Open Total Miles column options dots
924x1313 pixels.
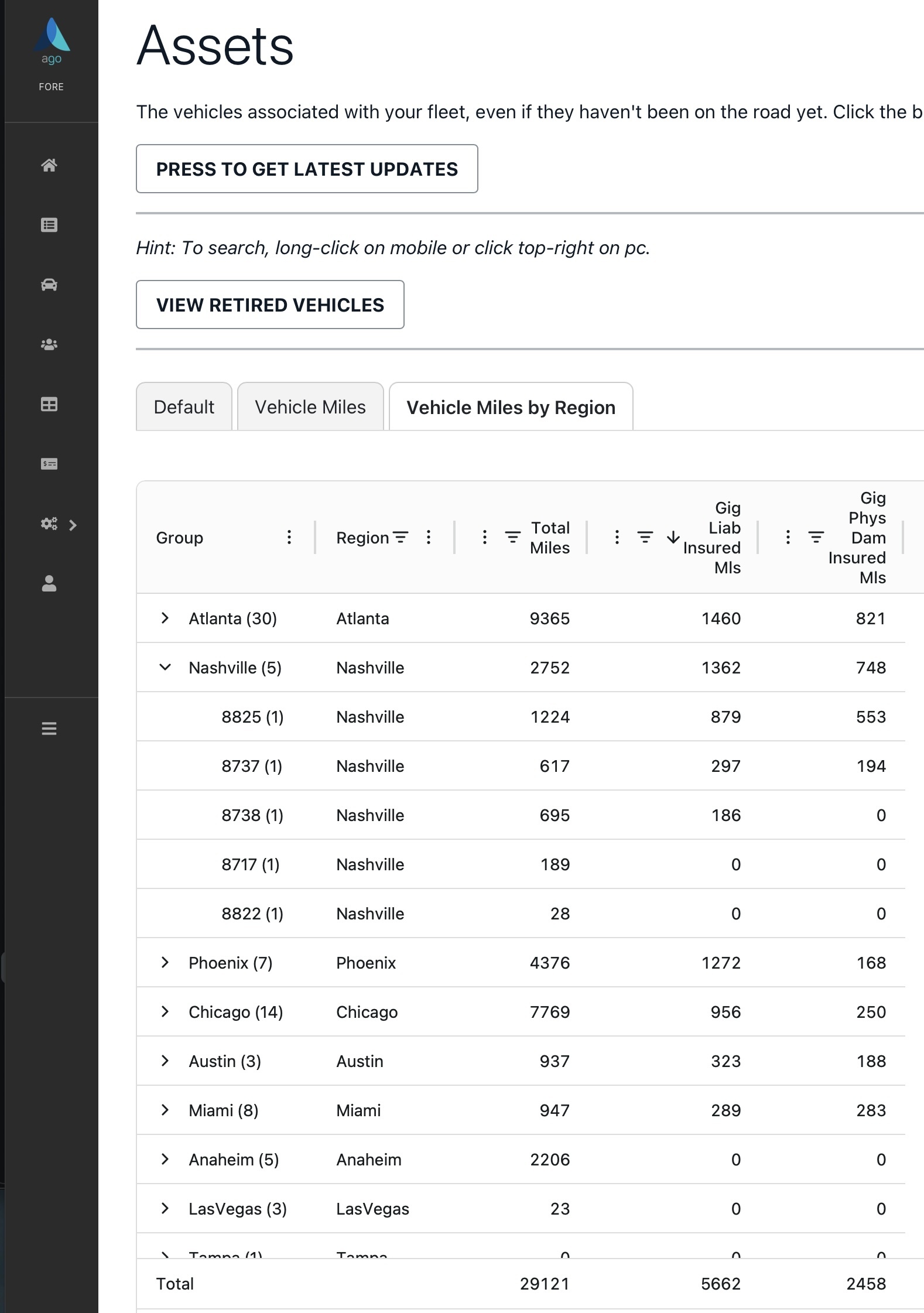point(484,537)
